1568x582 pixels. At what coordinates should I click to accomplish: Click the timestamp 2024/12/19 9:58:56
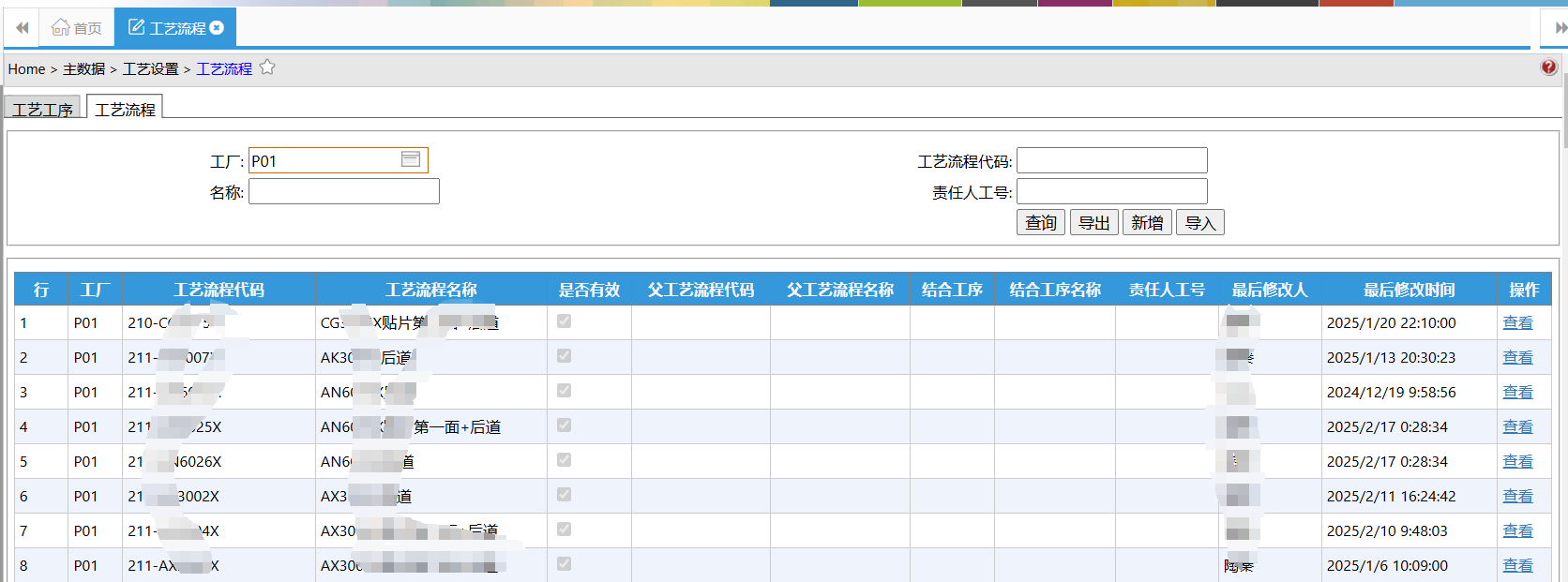coord(1391,393)
